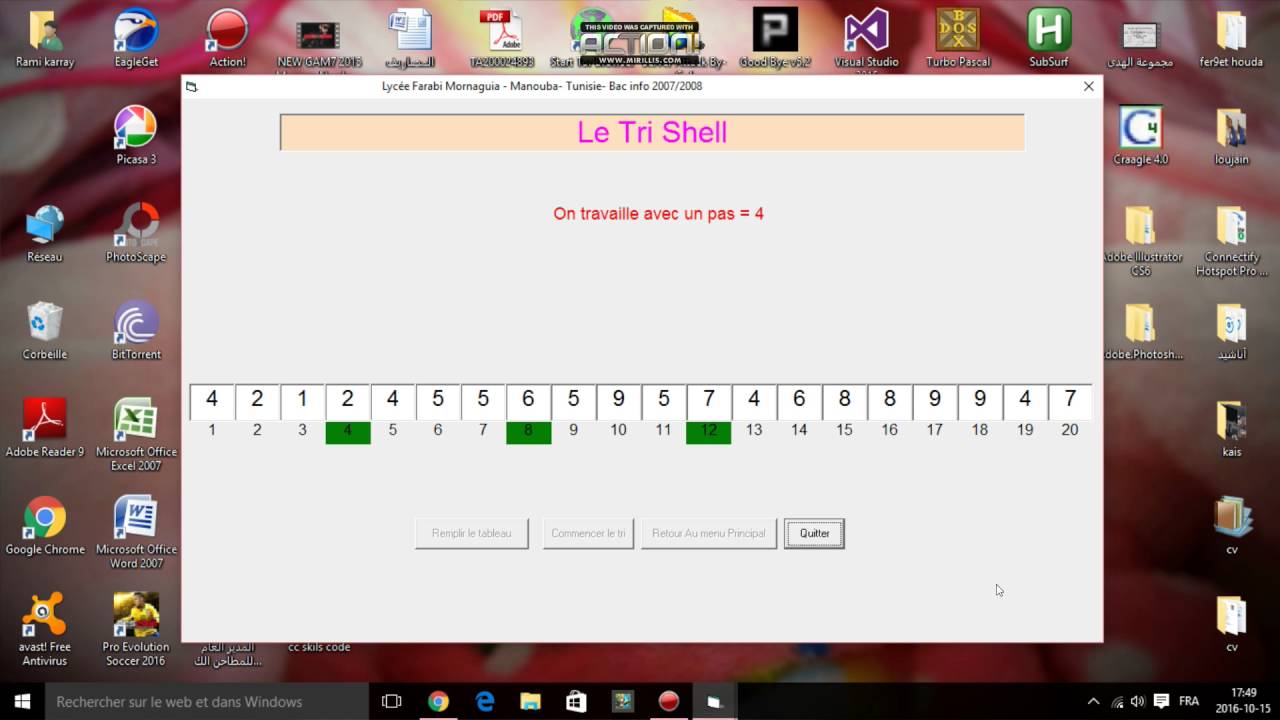The height and width of the screenshot is (720, 1280).
Task: Show hidden system tray icons
Action: (1093, 701)
